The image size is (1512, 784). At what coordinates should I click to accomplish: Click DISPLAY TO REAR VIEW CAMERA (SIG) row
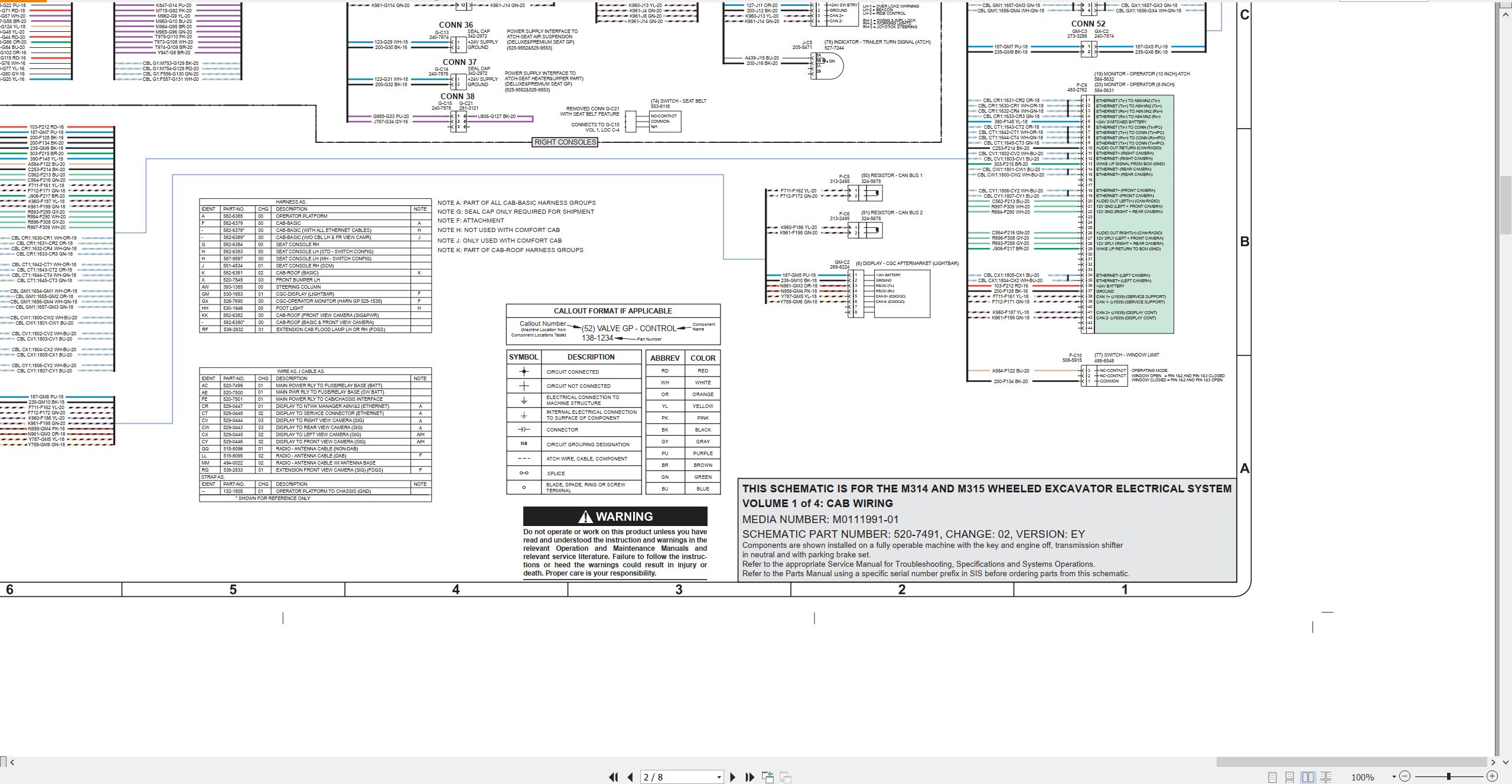pyautogui.click(x=315, y=427)
